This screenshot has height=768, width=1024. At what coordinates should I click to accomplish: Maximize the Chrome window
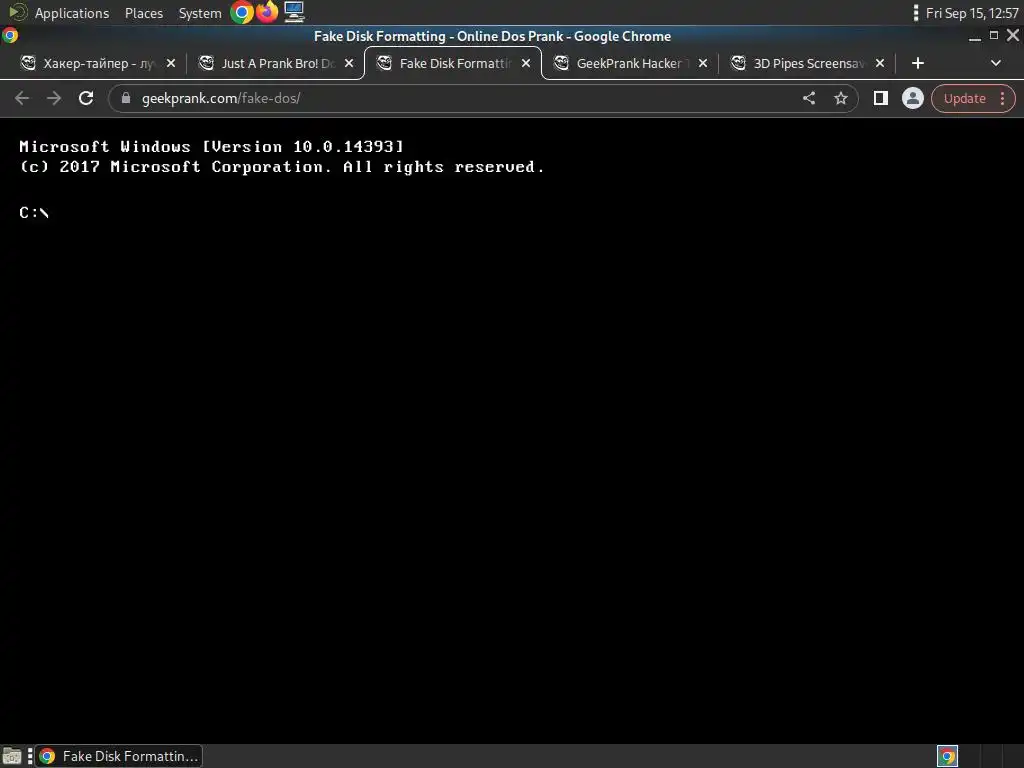point(994,35)
